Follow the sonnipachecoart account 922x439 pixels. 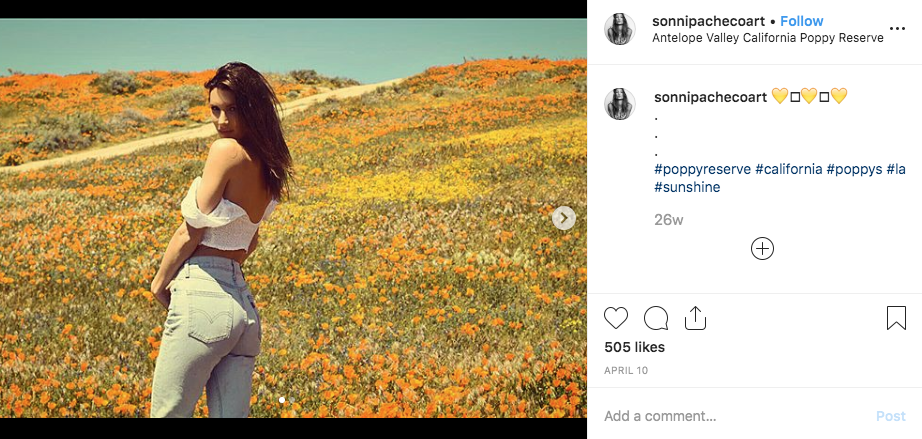(x=802, y=21)
